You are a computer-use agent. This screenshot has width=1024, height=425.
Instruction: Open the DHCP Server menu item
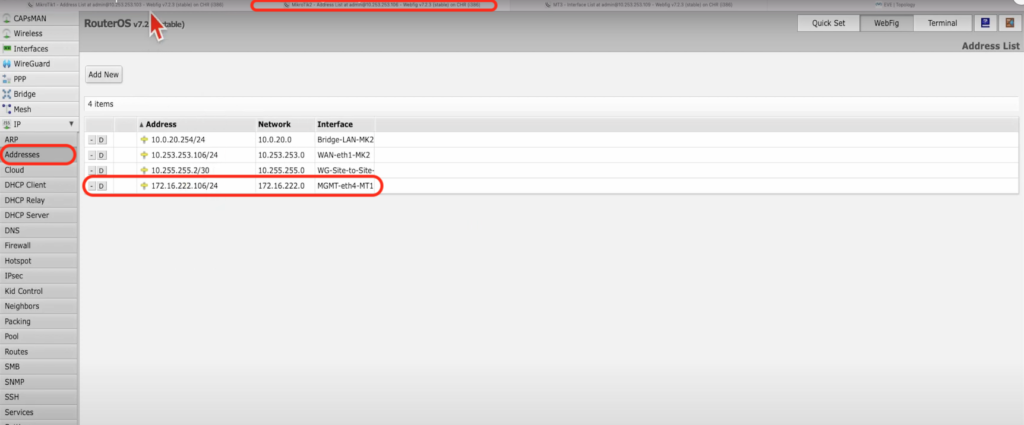27,215
